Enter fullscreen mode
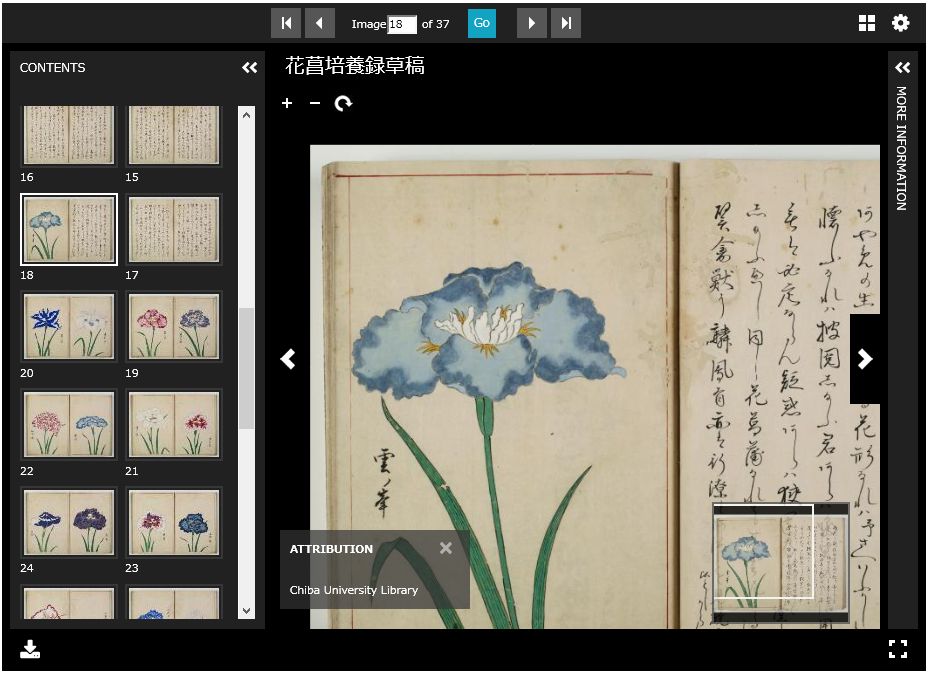 pos(898,649)
